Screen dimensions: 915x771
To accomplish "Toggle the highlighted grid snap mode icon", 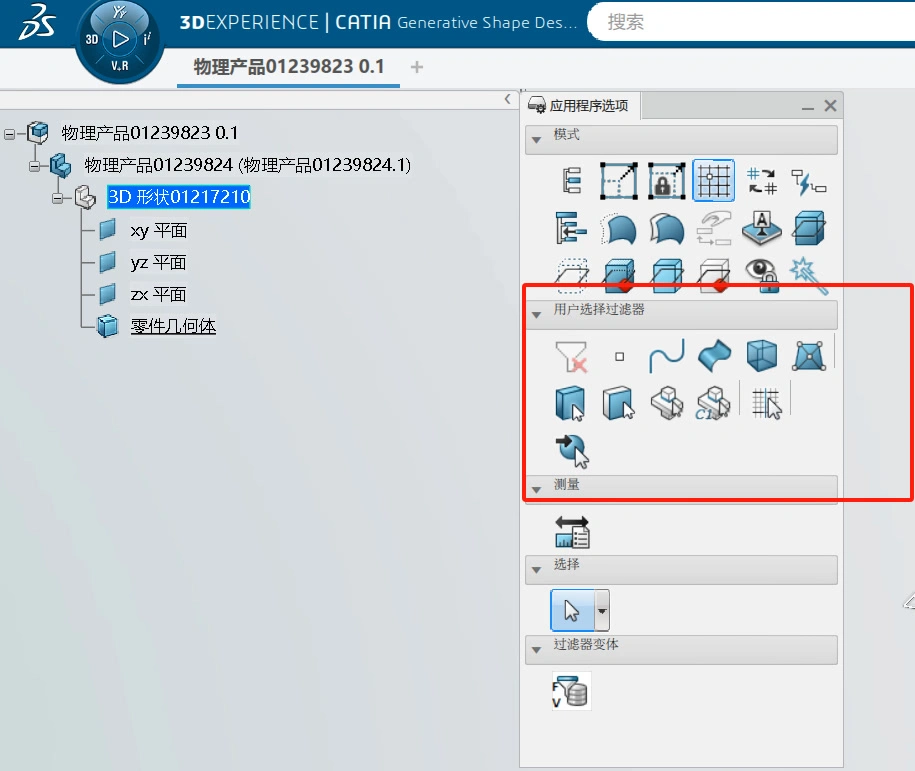I will tap(714, 180).
